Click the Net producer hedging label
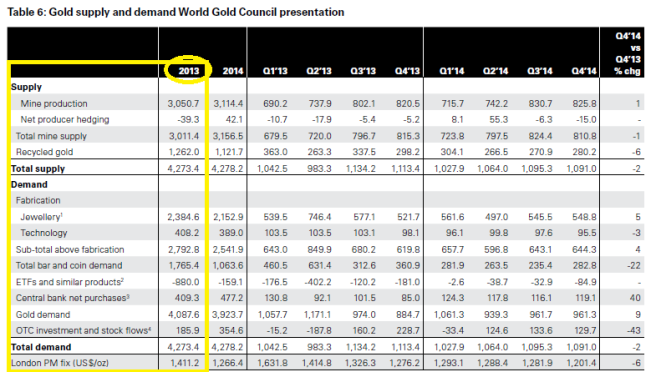Image resolution: width=651 pixels, height=372 pixels. pos(65,120)
